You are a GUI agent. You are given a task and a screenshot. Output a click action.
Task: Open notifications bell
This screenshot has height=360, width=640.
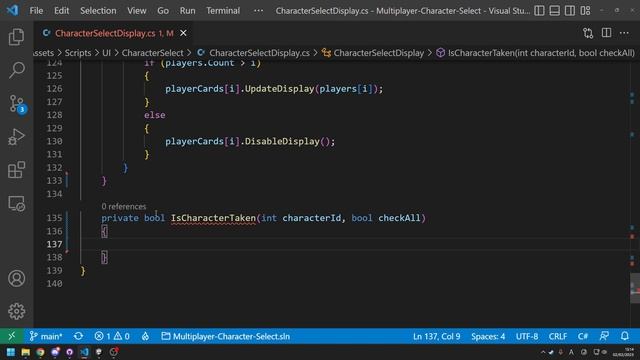coord(624,336)
